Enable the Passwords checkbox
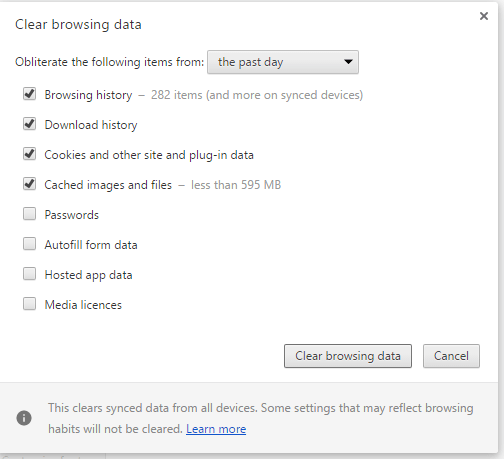Image resolution: width=504 pixels, height=459 pixels. (29, 214)
